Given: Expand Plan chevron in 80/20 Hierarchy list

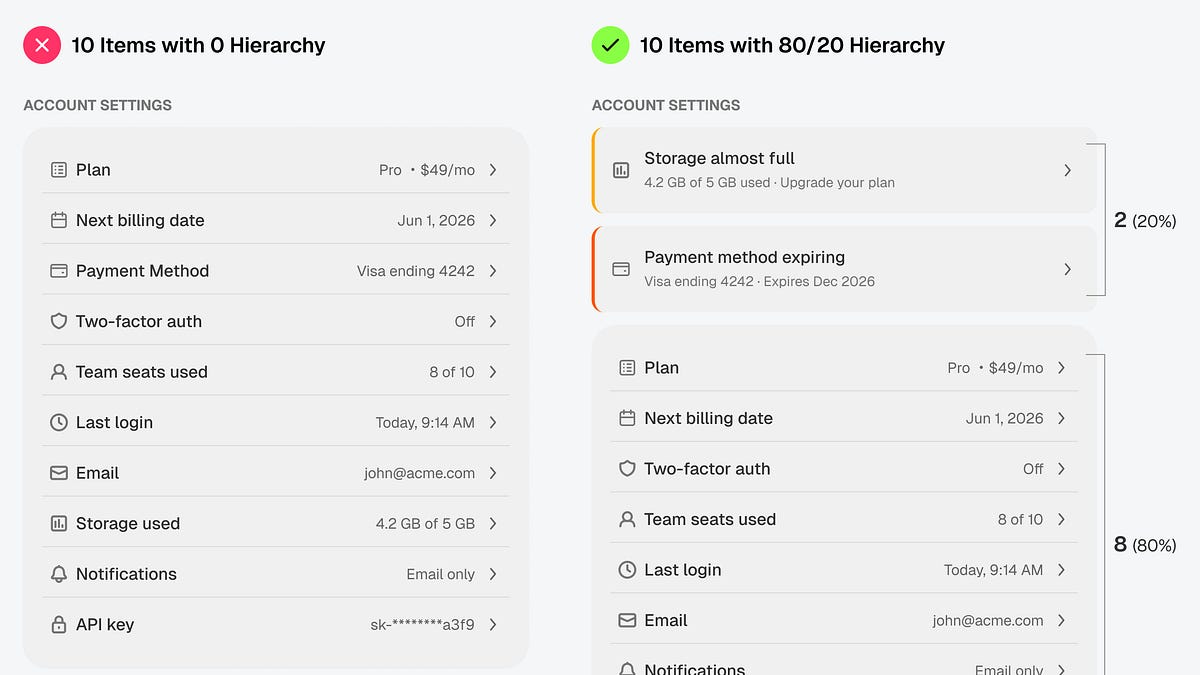Looking at the screenshot, I should tap(1061, 368).
